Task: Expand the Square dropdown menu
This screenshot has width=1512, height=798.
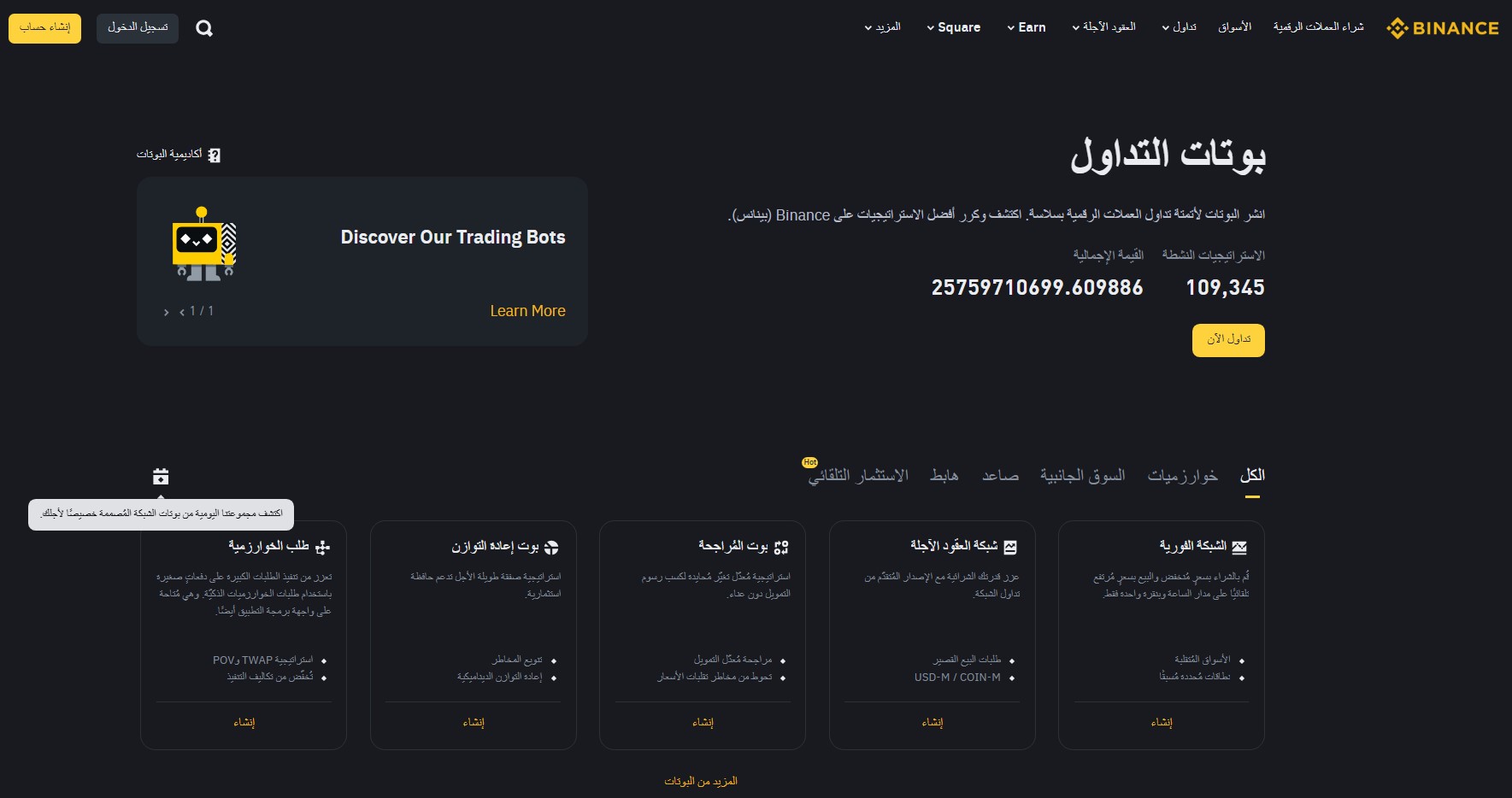Action: [953, 27]
